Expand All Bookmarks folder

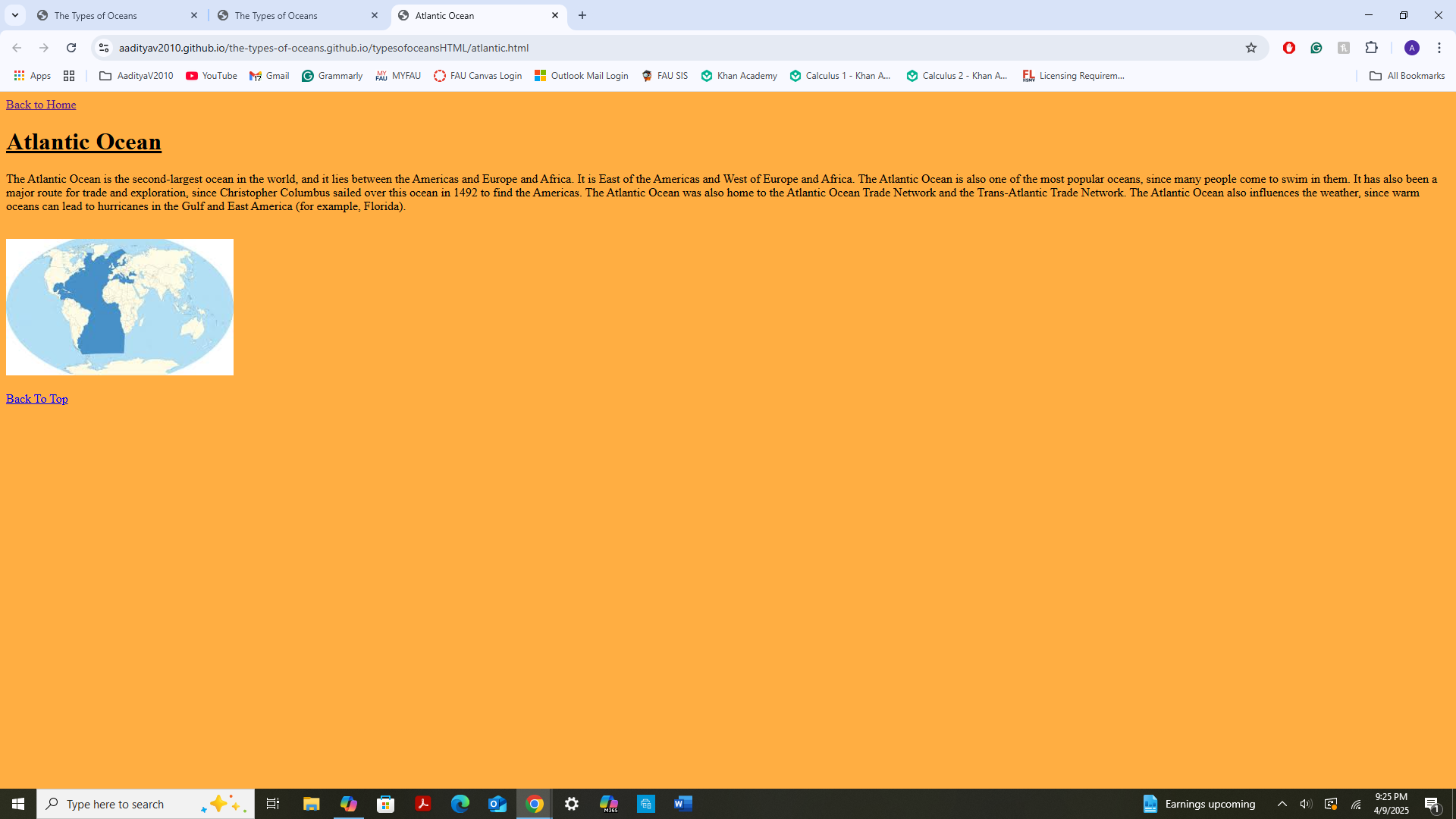click(1407, 76)
